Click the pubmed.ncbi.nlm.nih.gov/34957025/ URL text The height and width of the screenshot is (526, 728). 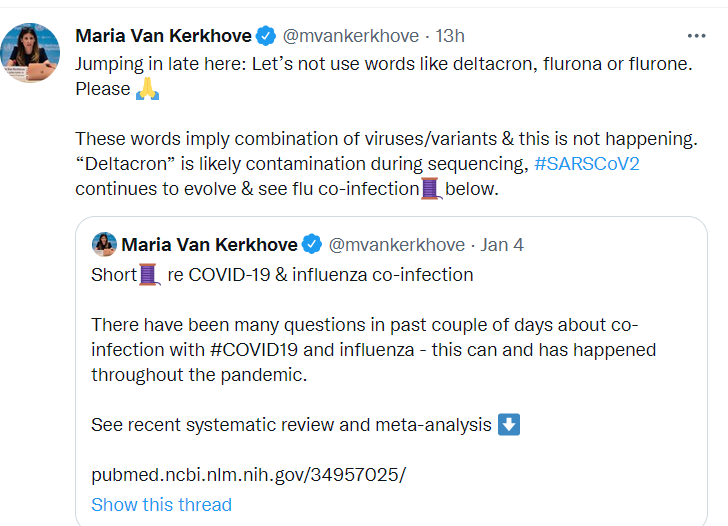point(248,474)
